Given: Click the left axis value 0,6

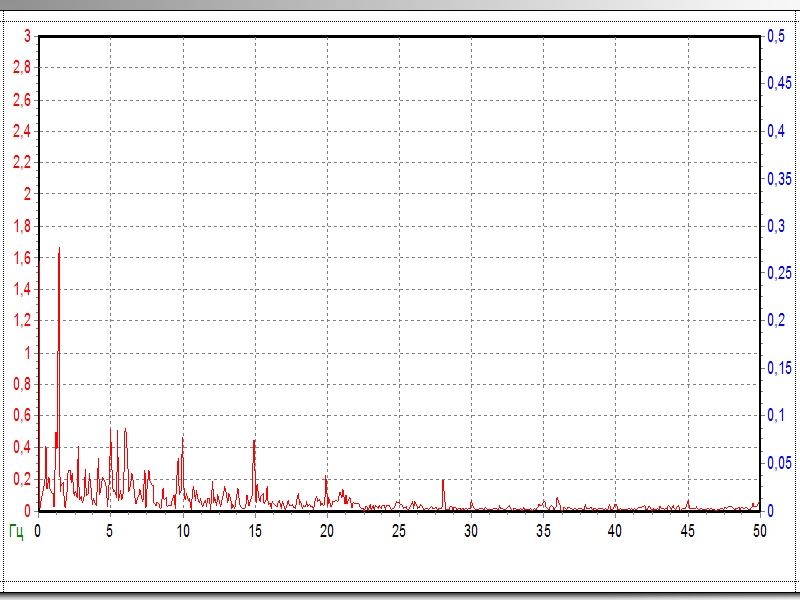Looking at the screenshot, I should (x=22, y=416).
